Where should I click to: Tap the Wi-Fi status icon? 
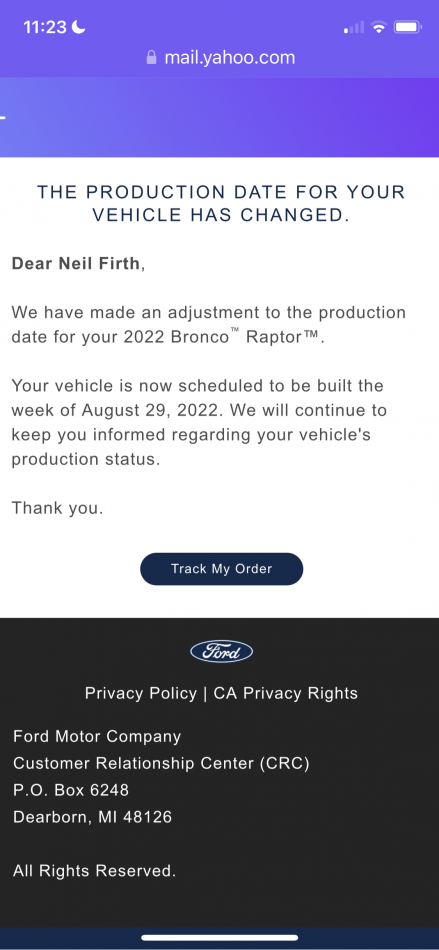379,27
